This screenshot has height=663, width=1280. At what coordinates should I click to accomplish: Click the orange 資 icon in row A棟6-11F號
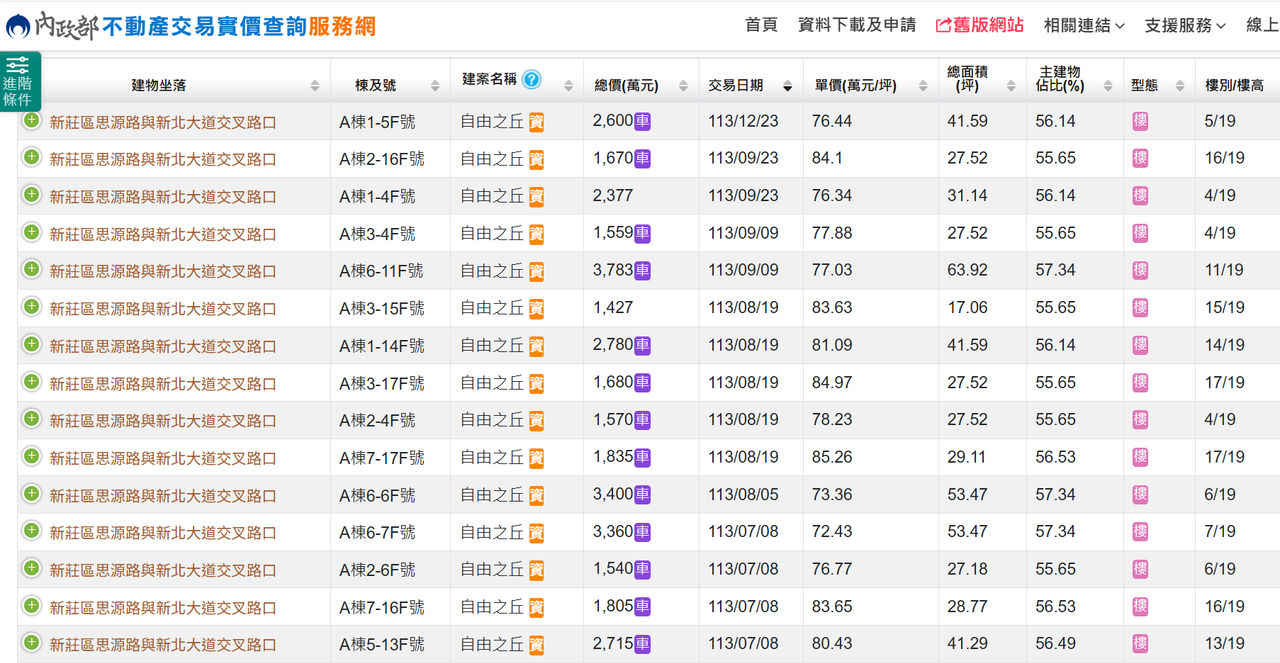coord(536,271)
